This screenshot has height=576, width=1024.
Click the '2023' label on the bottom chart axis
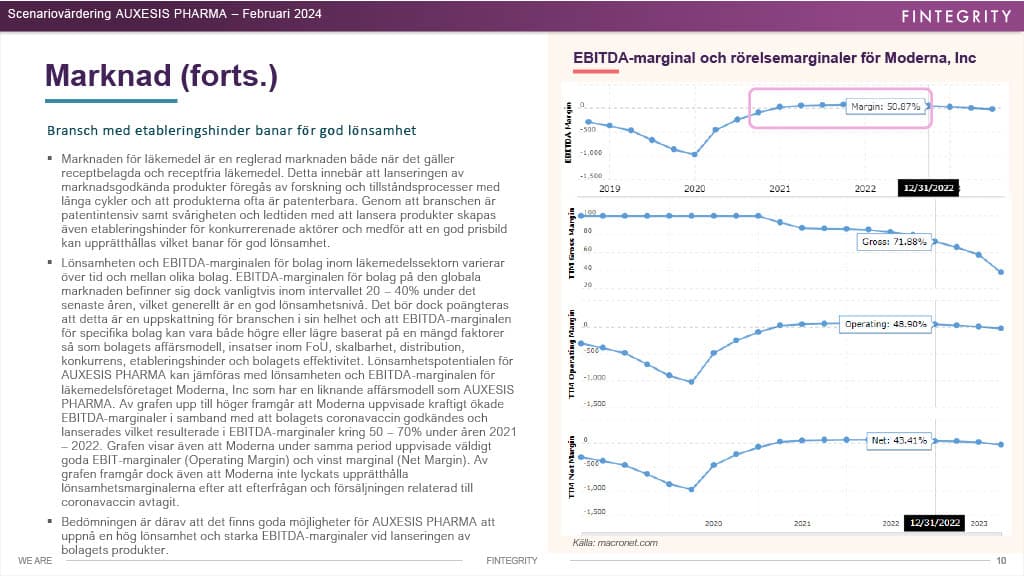coord(979,523)
